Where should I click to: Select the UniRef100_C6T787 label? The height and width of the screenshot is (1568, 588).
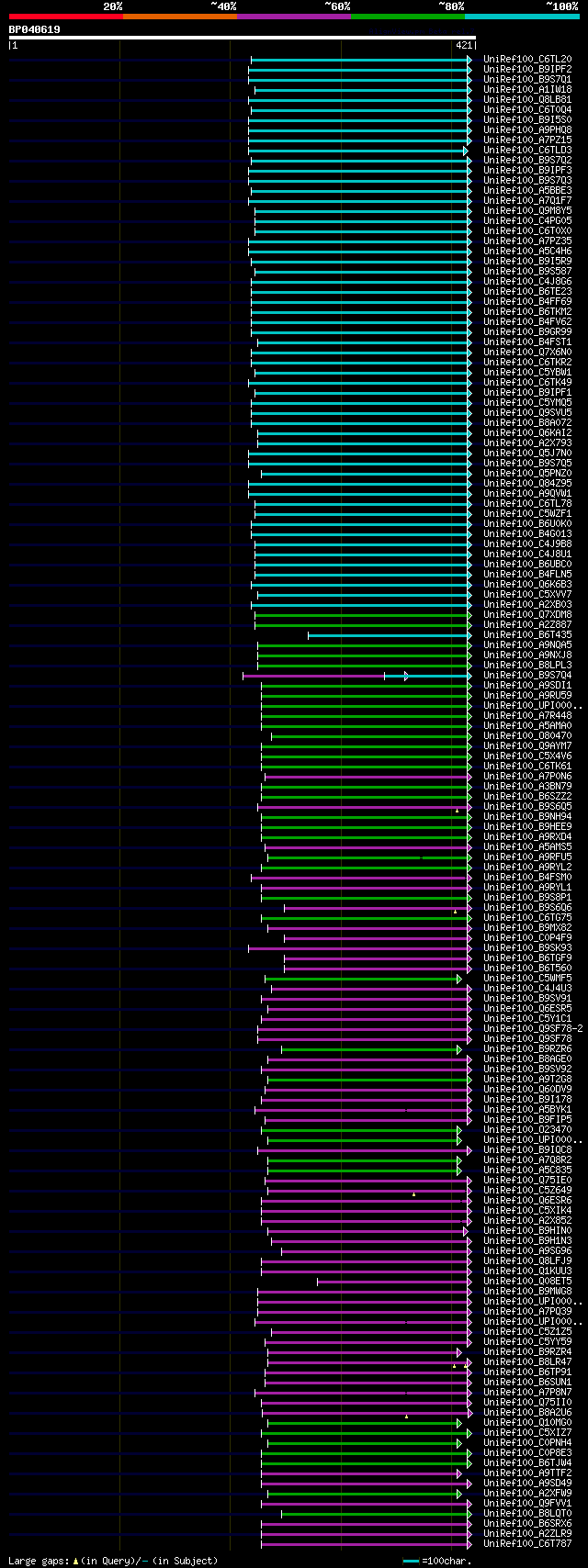click(527, 1544)
